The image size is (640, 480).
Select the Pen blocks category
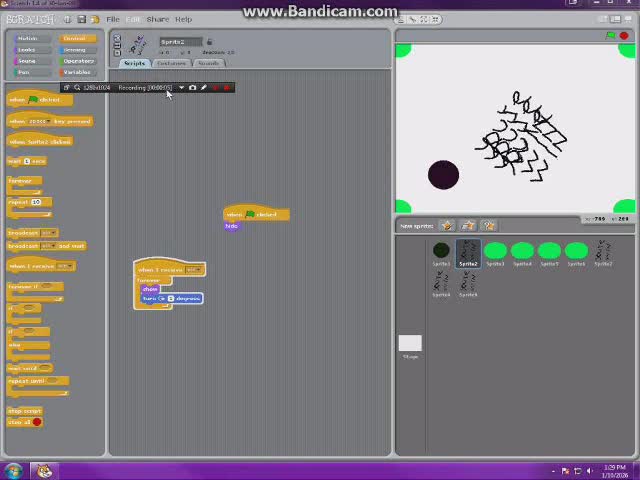click(x=33, y=72)
